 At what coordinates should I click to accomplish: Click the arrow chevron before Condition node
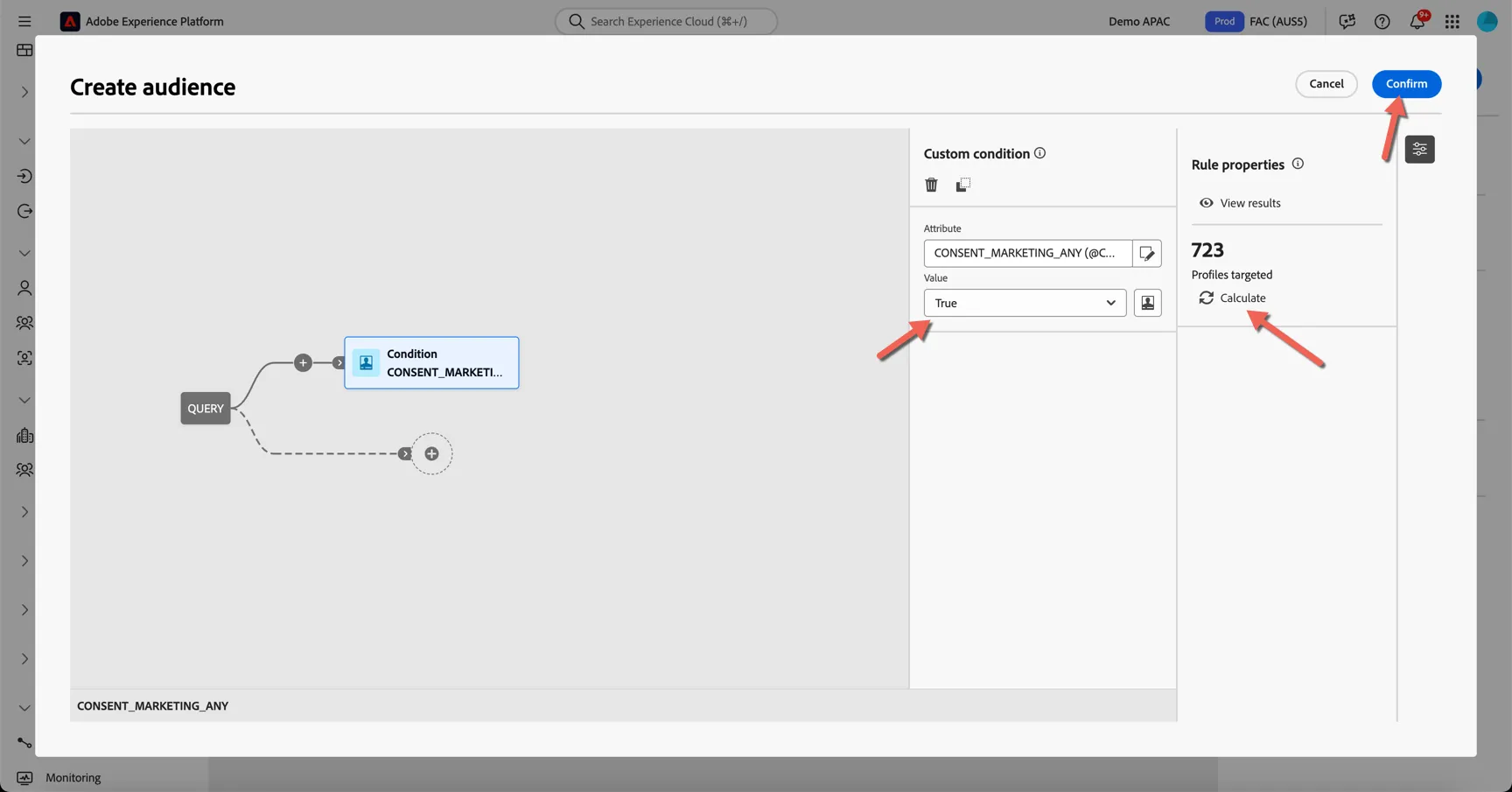pos(339,362)
